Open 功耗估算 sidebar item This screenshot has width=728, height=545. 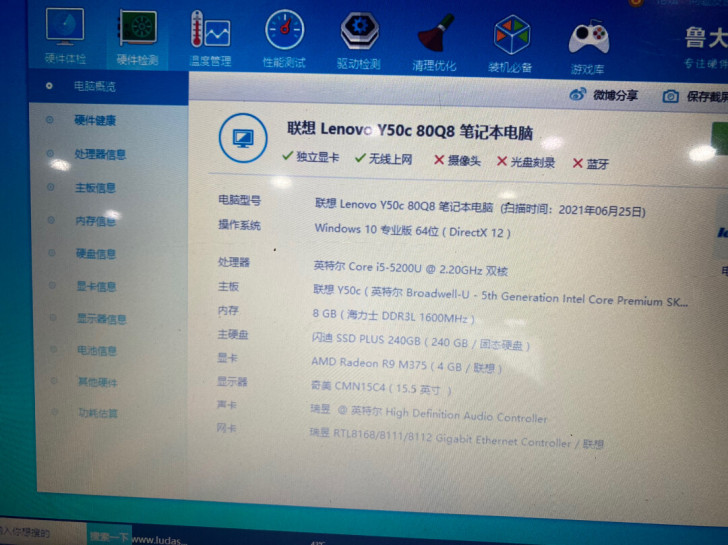98,413
